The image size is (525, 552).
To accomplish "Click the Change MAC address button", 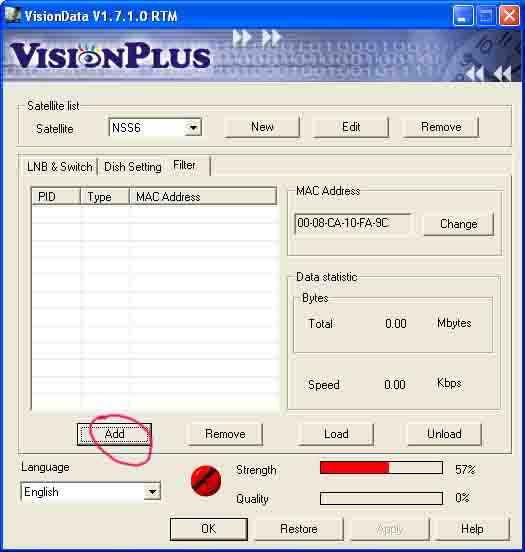I will click(458, 224).
